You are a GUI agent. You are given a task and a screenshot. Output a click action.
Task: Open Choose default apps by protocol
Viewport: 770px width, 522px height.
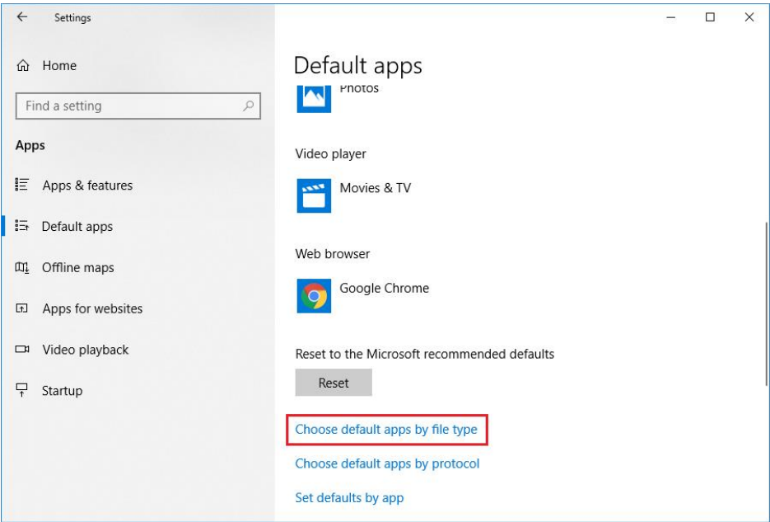(387, 464)
